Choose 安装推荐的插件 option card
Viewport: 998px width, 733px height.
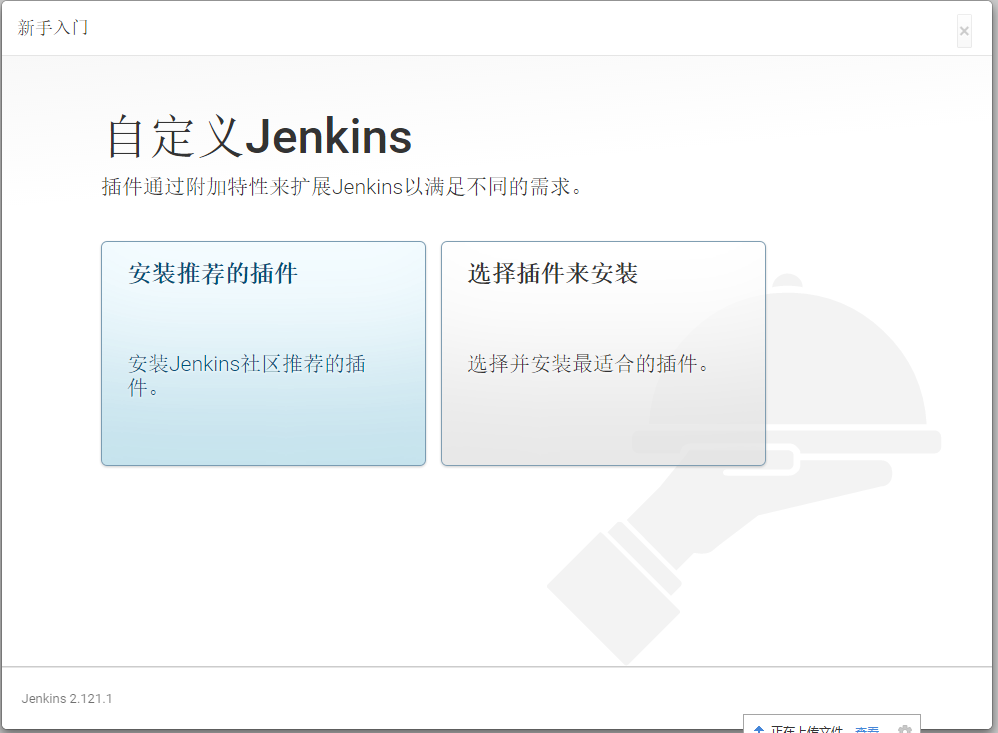(264, 353)
